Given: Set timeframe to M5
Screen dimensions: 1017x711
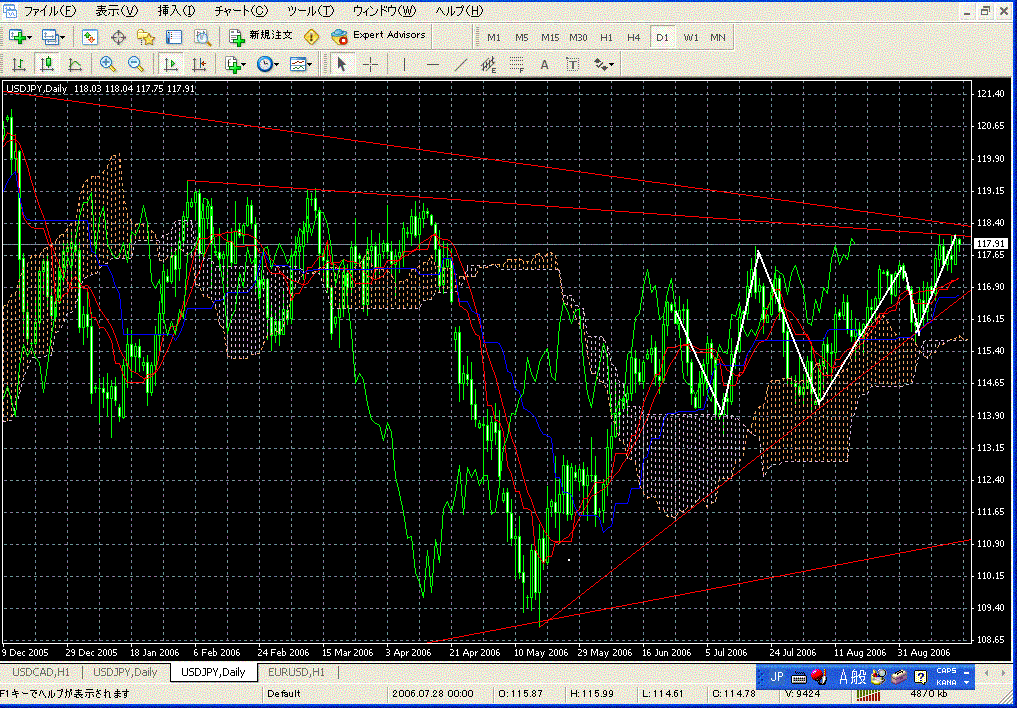Looking at the screenshot, I should [x=521, y=38].
